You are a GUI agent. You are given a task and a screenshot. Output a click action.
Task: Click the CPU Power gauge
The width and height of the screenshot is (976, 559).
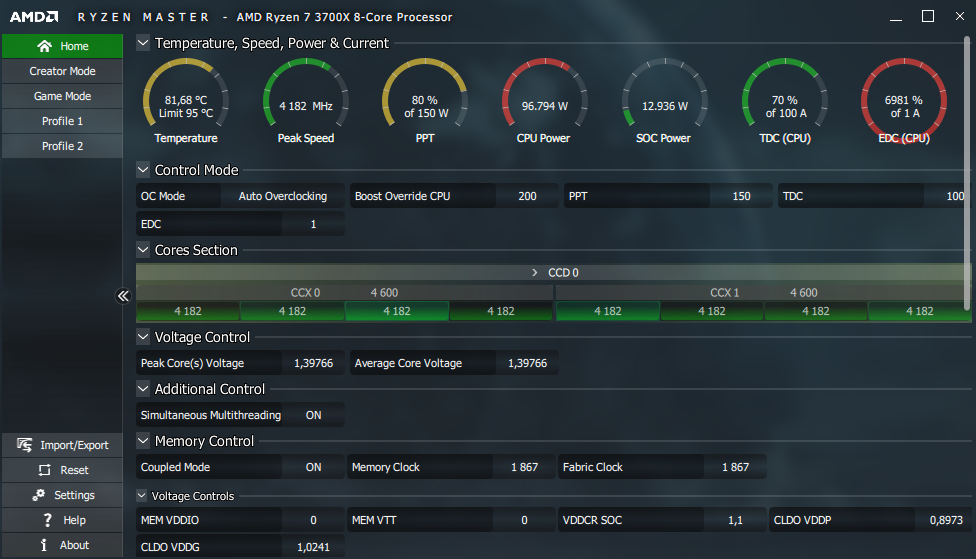545,93
